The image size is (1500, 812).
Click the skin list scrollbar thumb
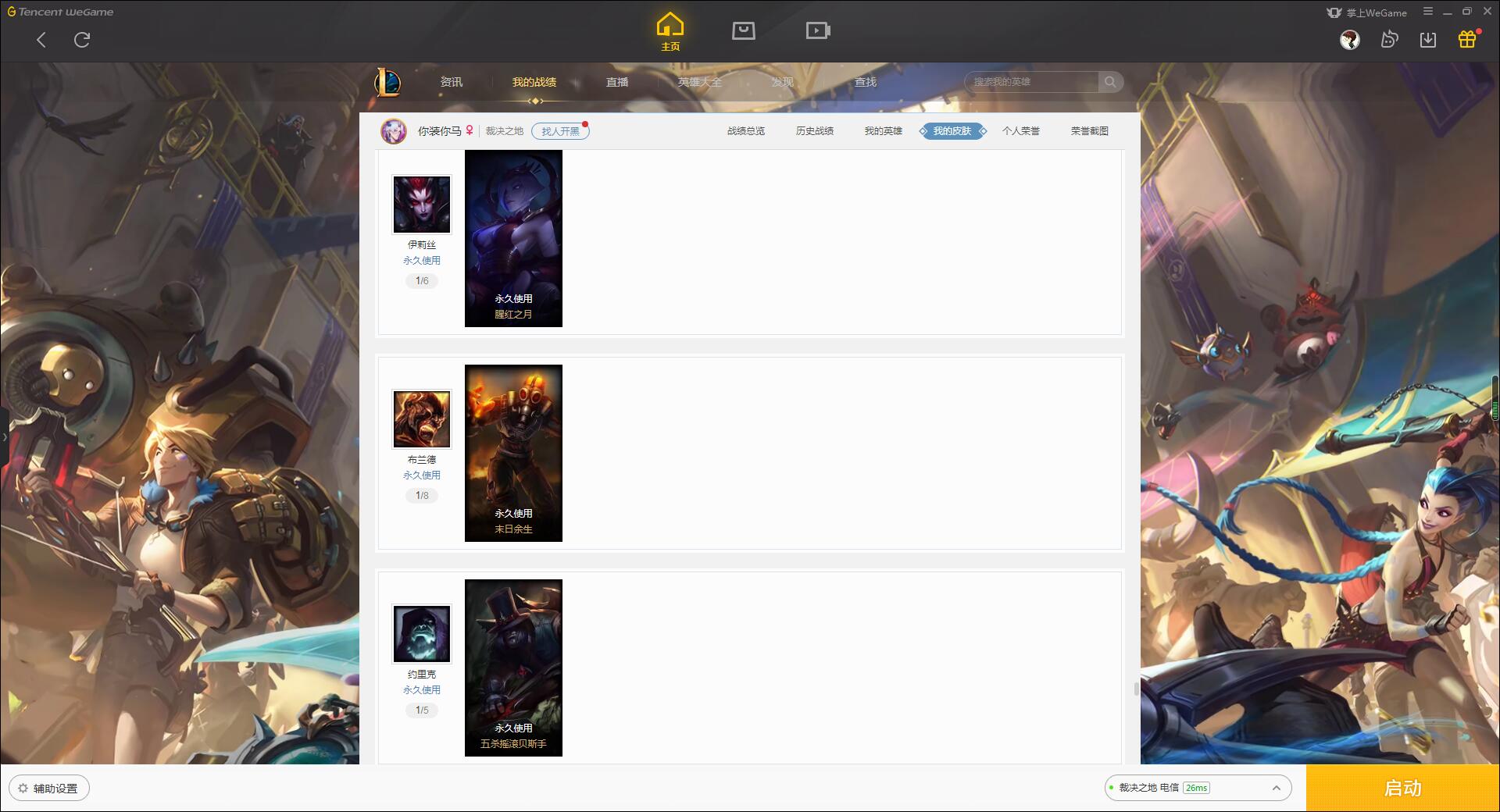1137,689
